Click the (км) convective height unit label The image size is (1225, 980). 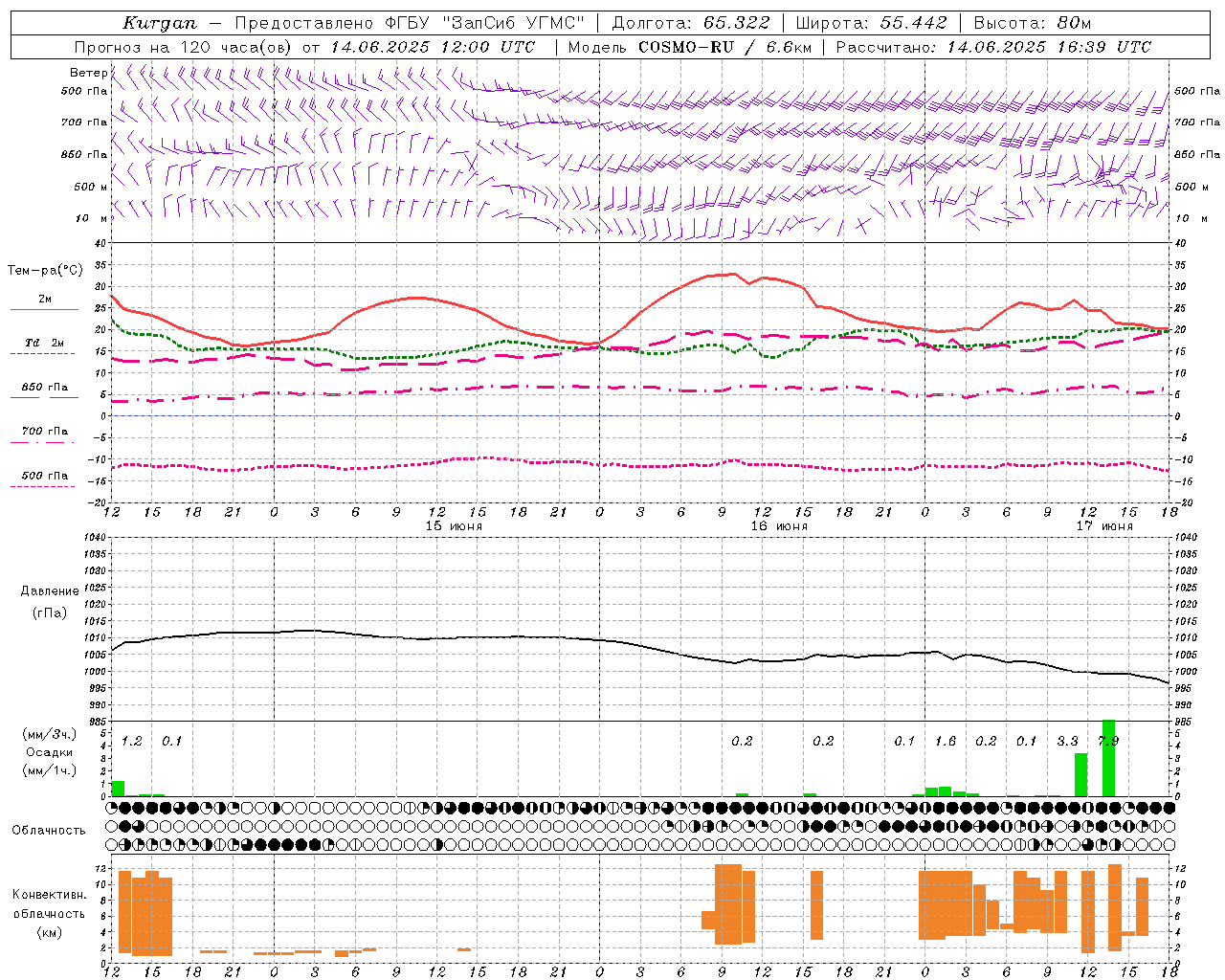point(50,932)
